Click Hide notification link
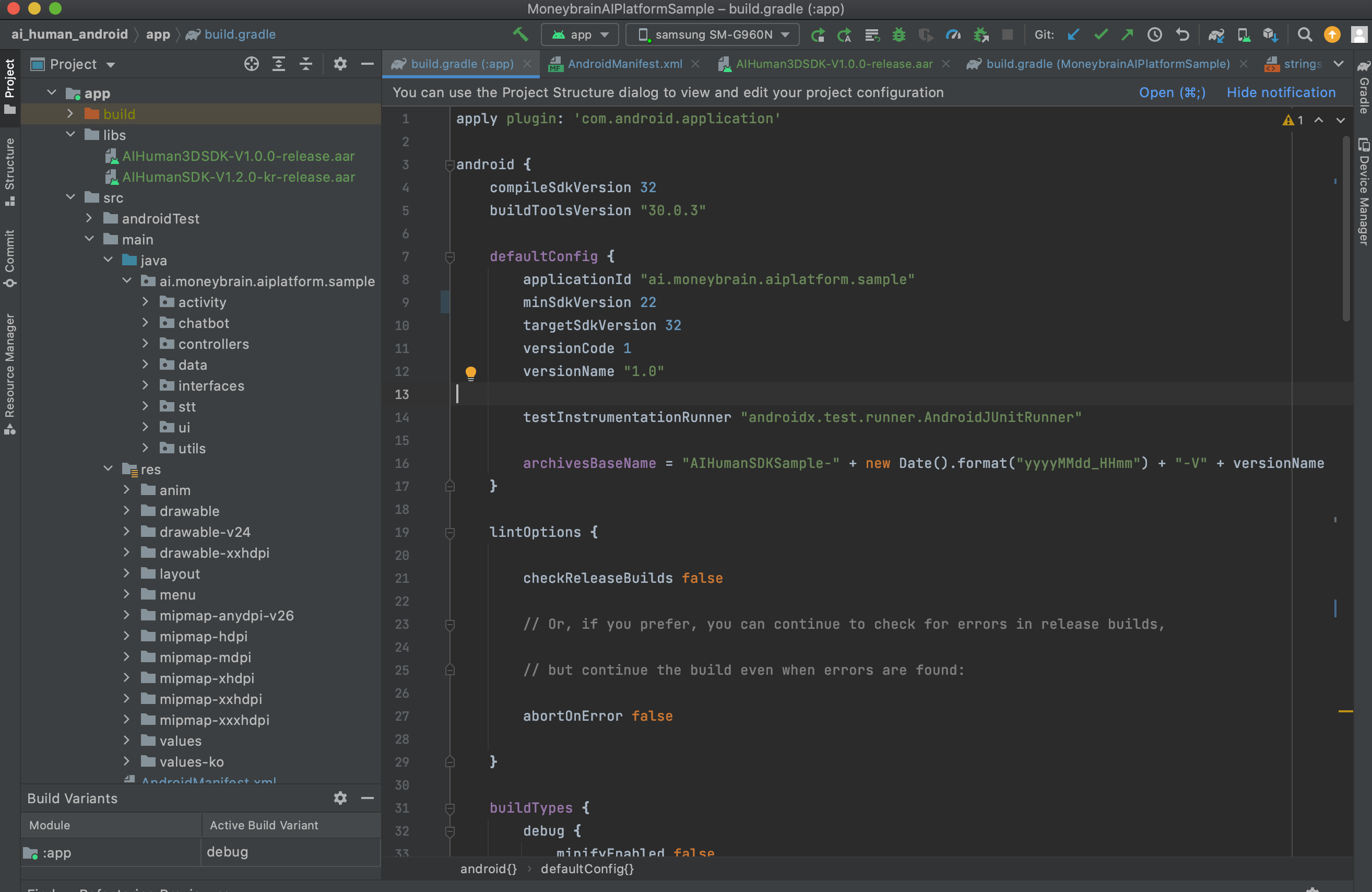The width and height of the screenshot is (1372, 892). click(x=1281, y=92)
